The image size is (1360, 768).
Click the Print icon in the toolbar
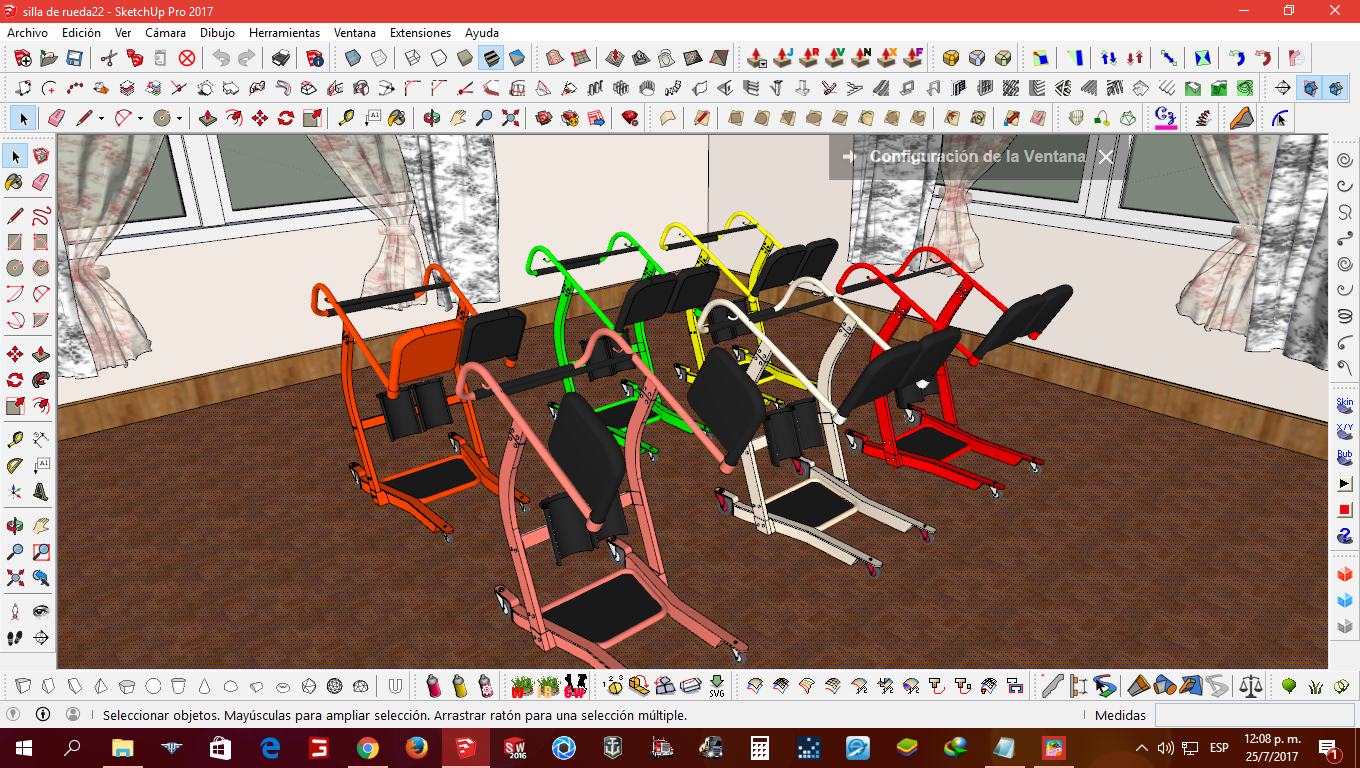282,58
